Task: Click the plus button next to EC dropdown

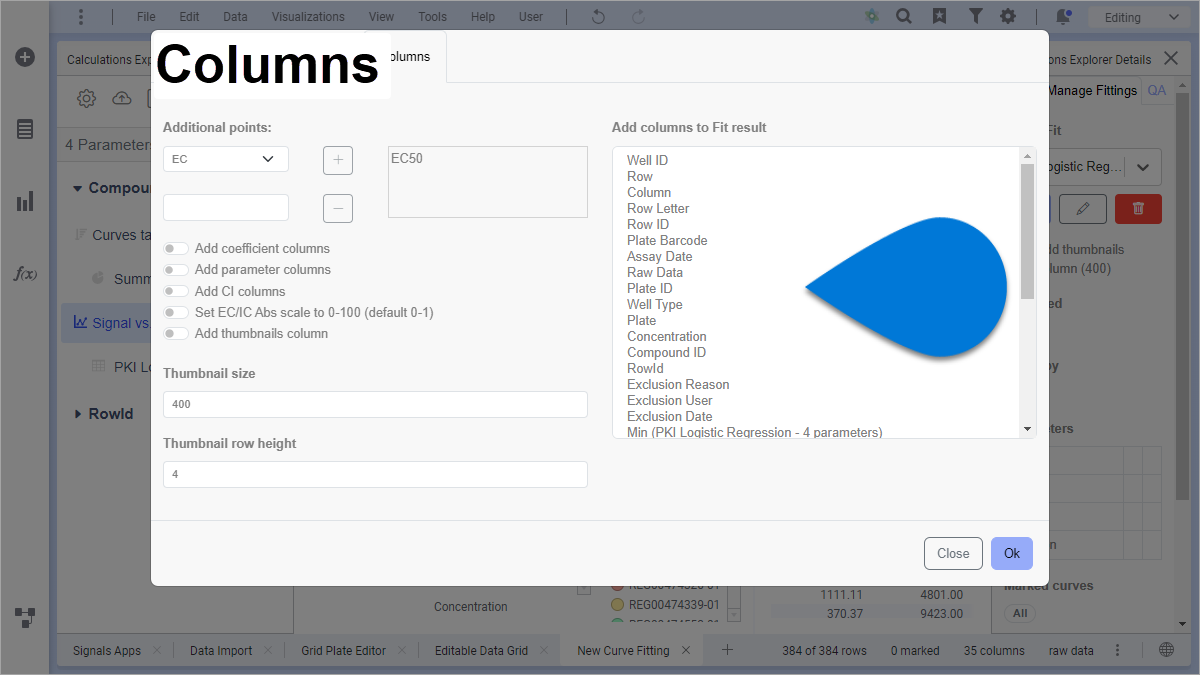Action: coord(338,160)
